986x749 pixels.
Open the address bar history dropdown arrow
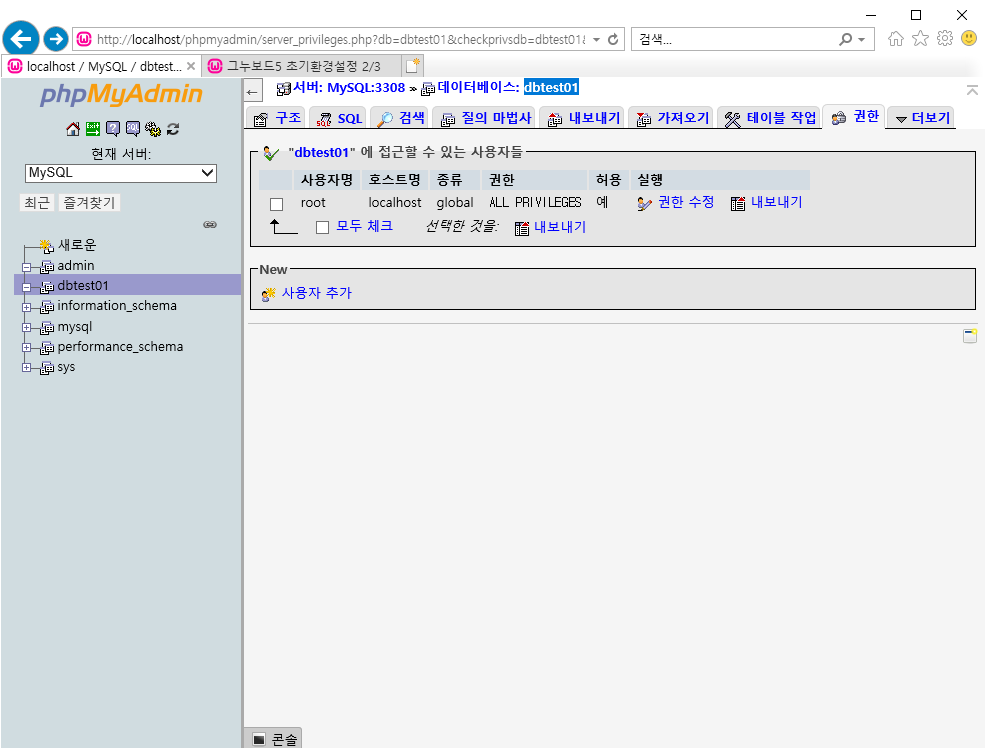(596, 40)
